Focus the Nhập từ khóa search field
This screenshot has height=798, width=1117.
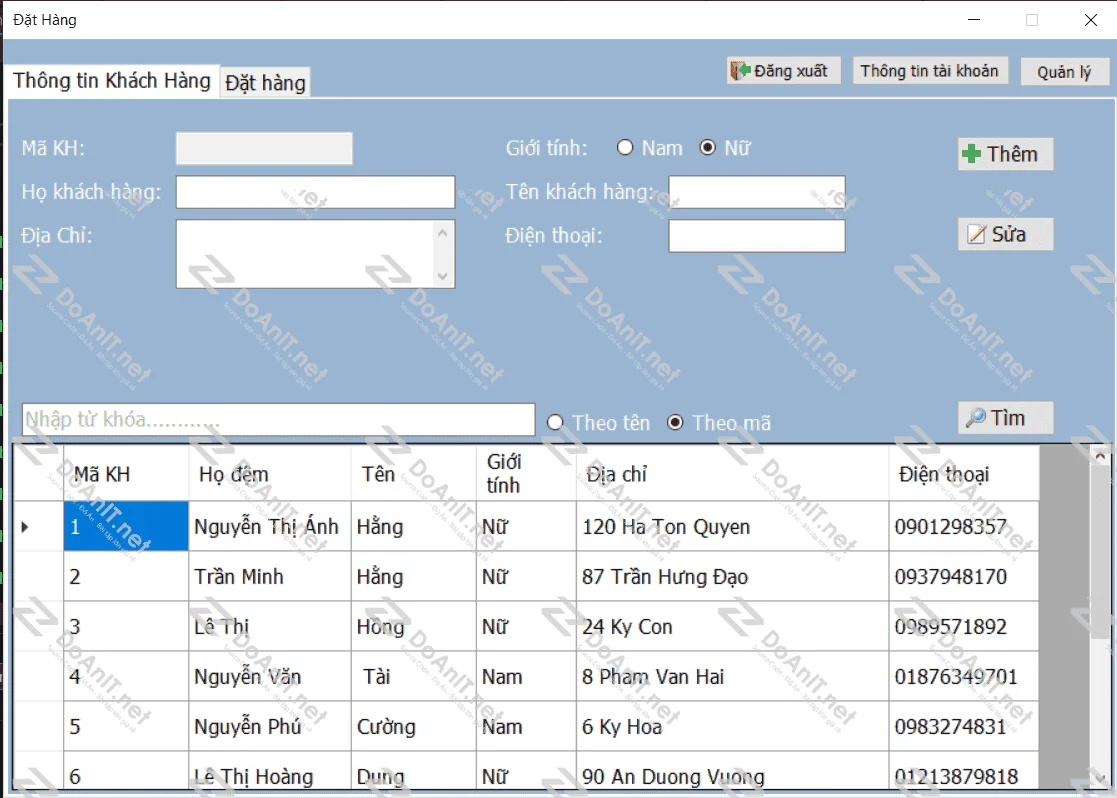click(278, 419)
